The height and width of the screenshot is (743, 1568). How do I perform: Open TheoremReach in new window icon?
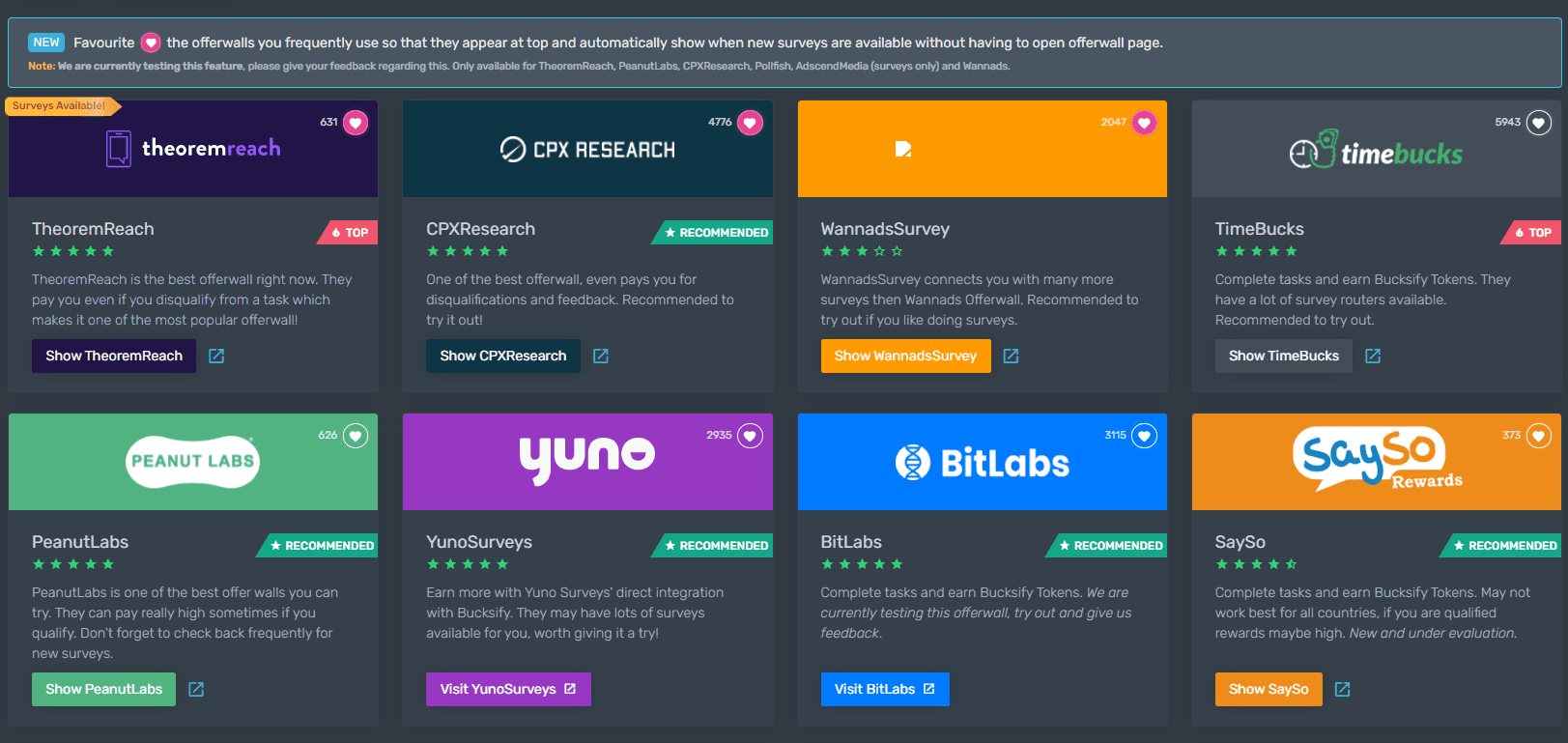[216, 356]
